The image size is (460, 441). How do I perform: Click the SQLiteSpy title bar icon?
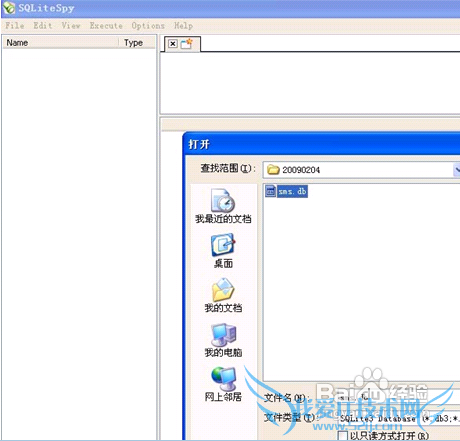pyautogui.click(x=9, y=8)
